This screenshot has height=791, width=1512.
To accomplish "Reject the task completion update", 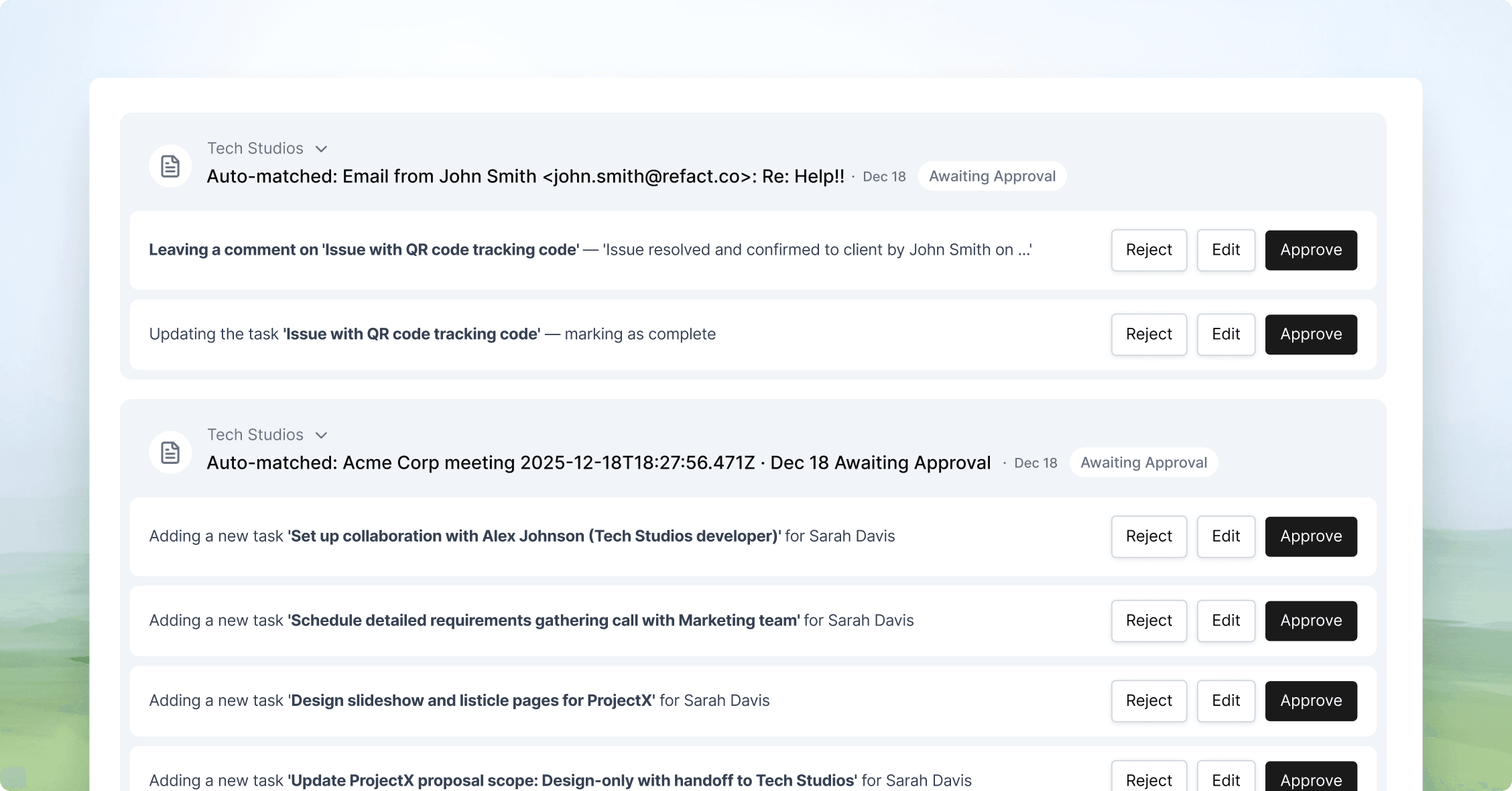I will pyautogui.click(x=1148, y=334).
